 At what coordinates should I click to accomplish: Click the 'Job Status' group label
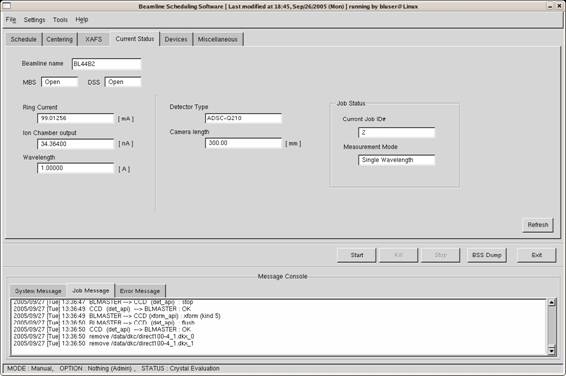[351, 104]
